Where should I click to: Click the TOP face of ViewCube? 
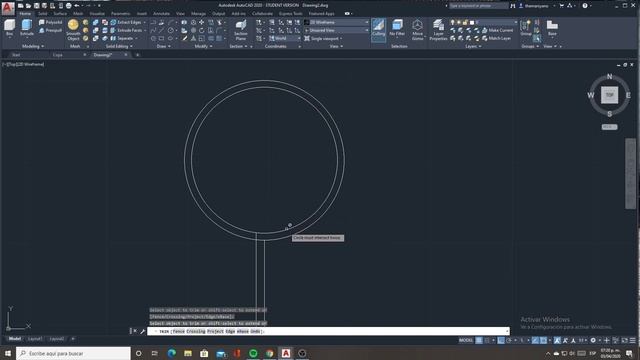(609, 95)
